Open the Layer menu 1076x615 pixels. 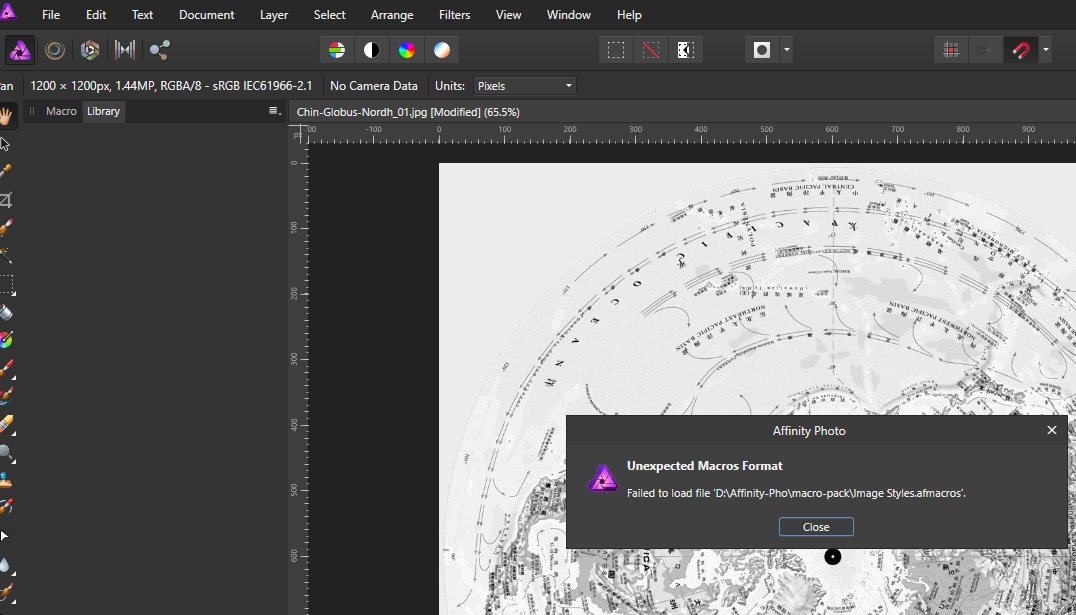point(274,14)
